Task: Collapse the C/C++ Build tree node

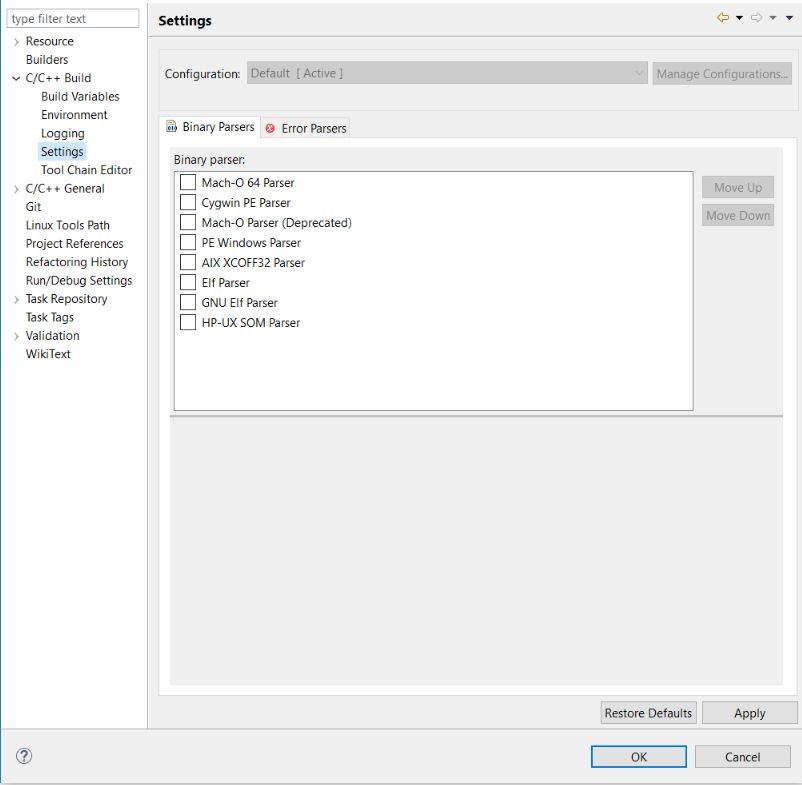Action: tap(16, 78)
